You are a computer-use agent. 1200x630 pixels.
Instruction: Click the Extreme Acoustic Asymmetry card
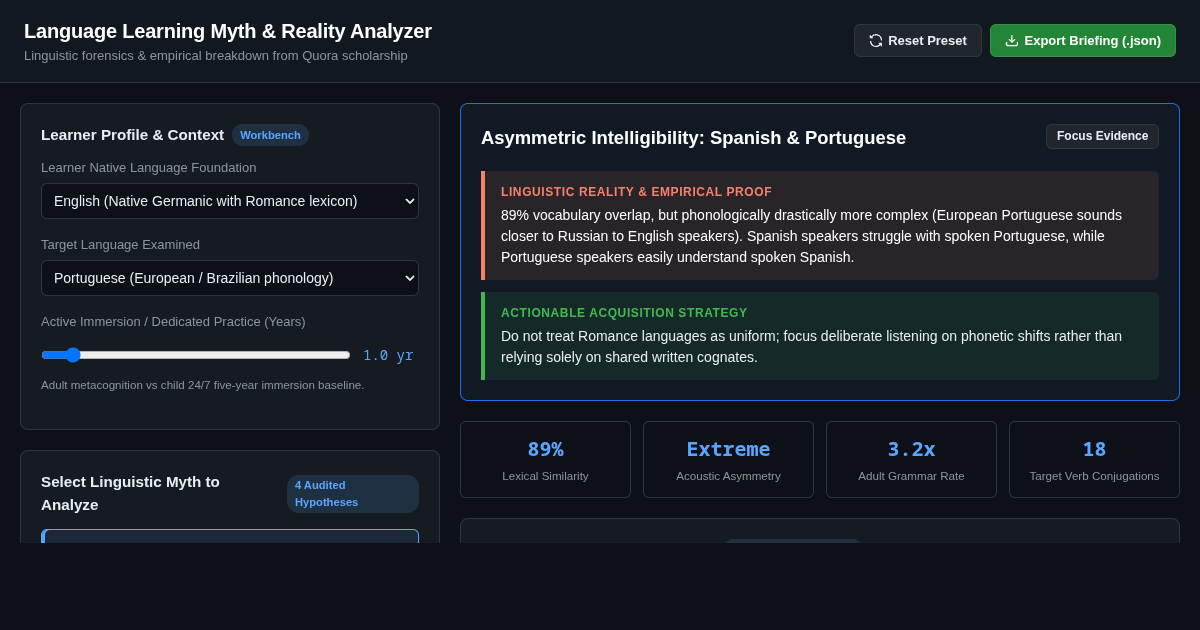(x=728, y=459)
